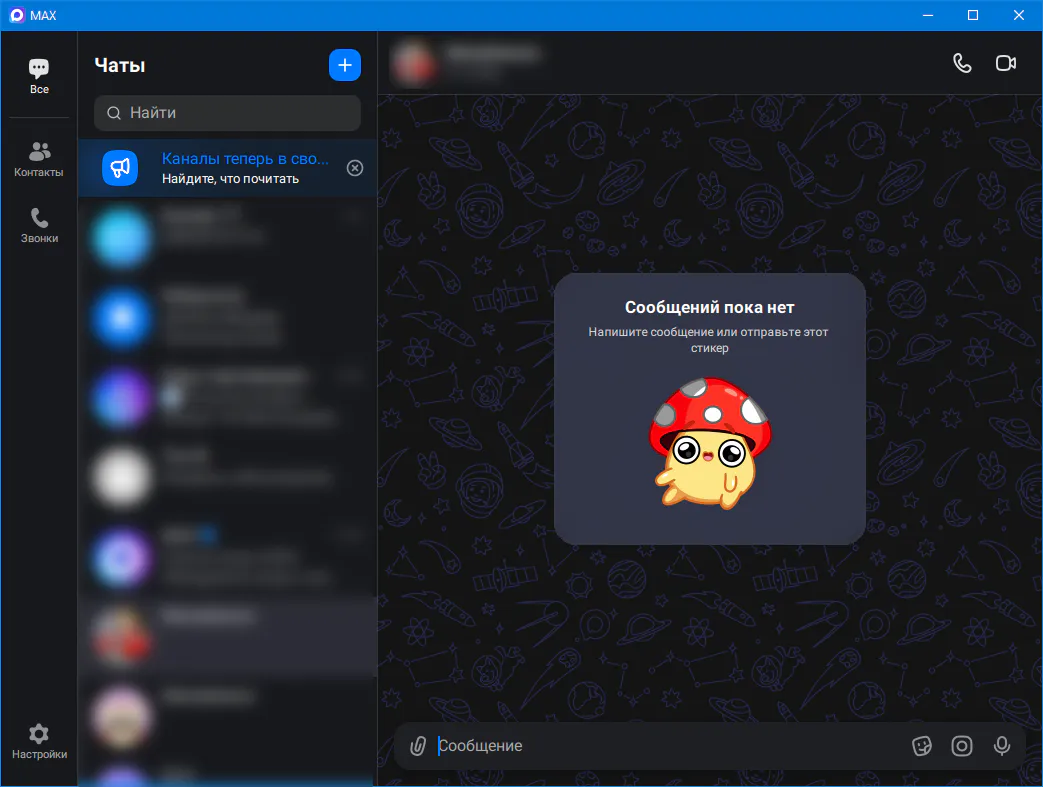Image resolution: width=1043 pixels, height=787 pixels.
Task: Open chat profile avatar in header
Action: 414,63
